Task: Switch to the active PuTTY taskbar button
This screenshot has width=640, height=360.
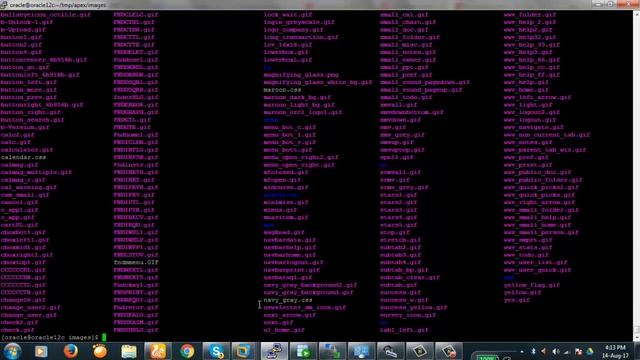Action: pos(274,351)
